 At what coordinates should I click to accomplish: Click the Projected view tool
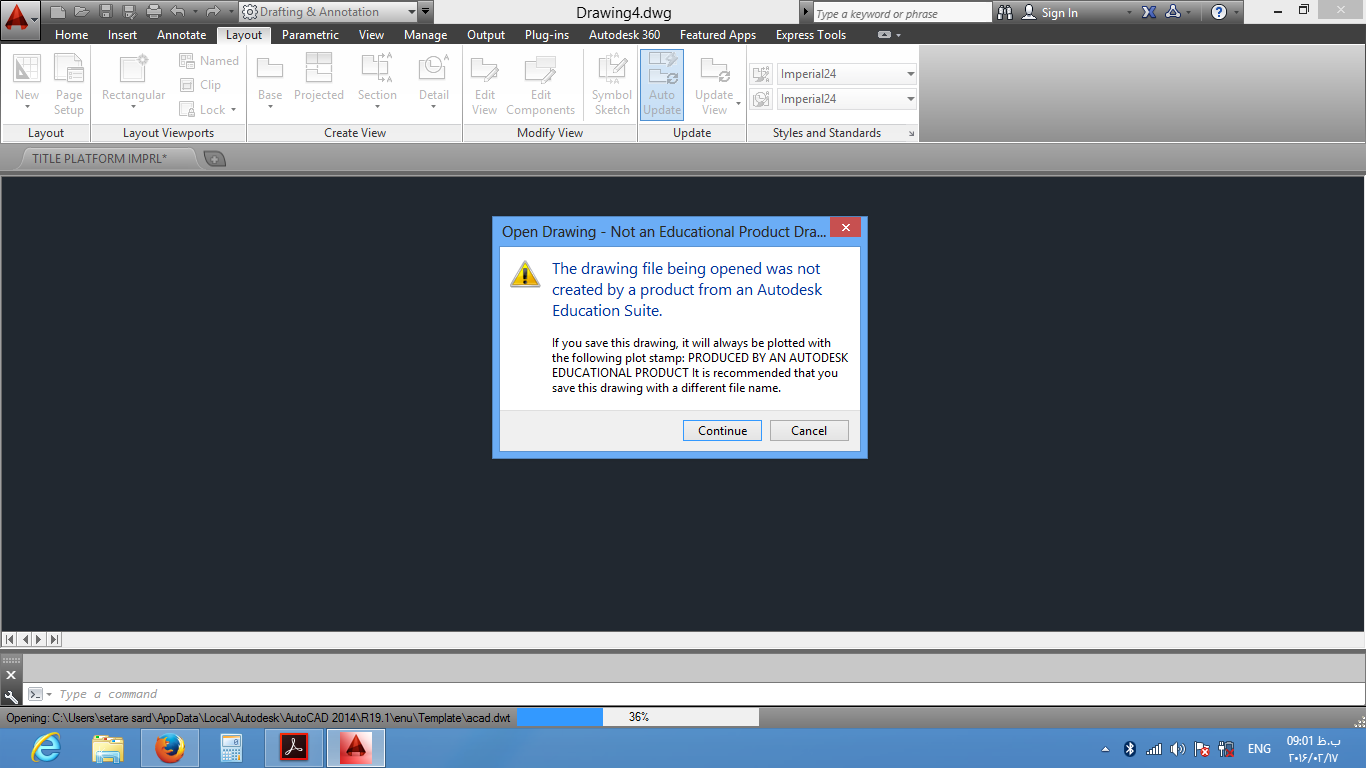[x=319, y=78]
